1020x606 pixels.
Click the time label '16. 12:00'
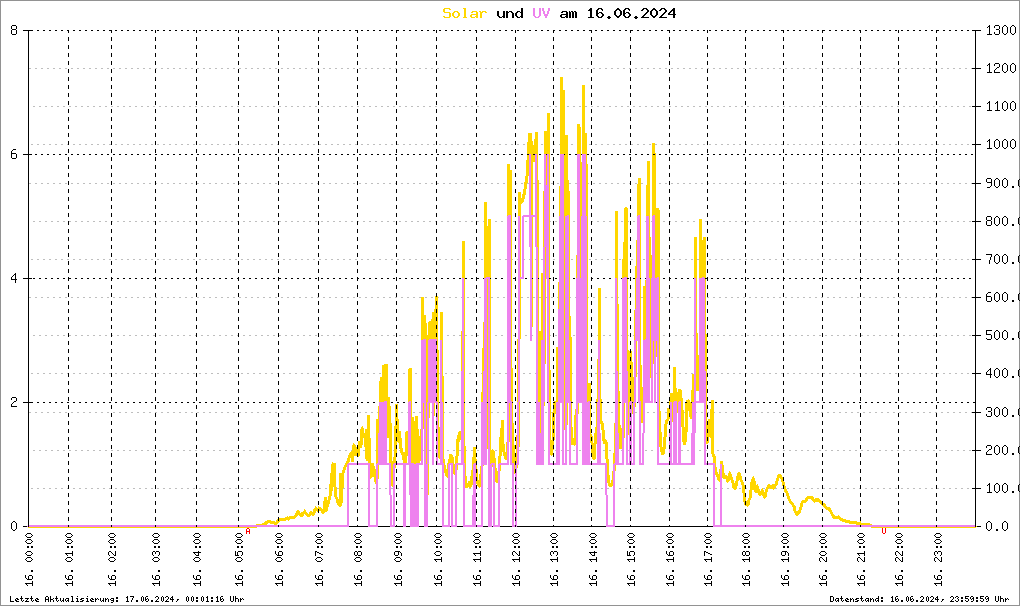click(x=516, y=559)
